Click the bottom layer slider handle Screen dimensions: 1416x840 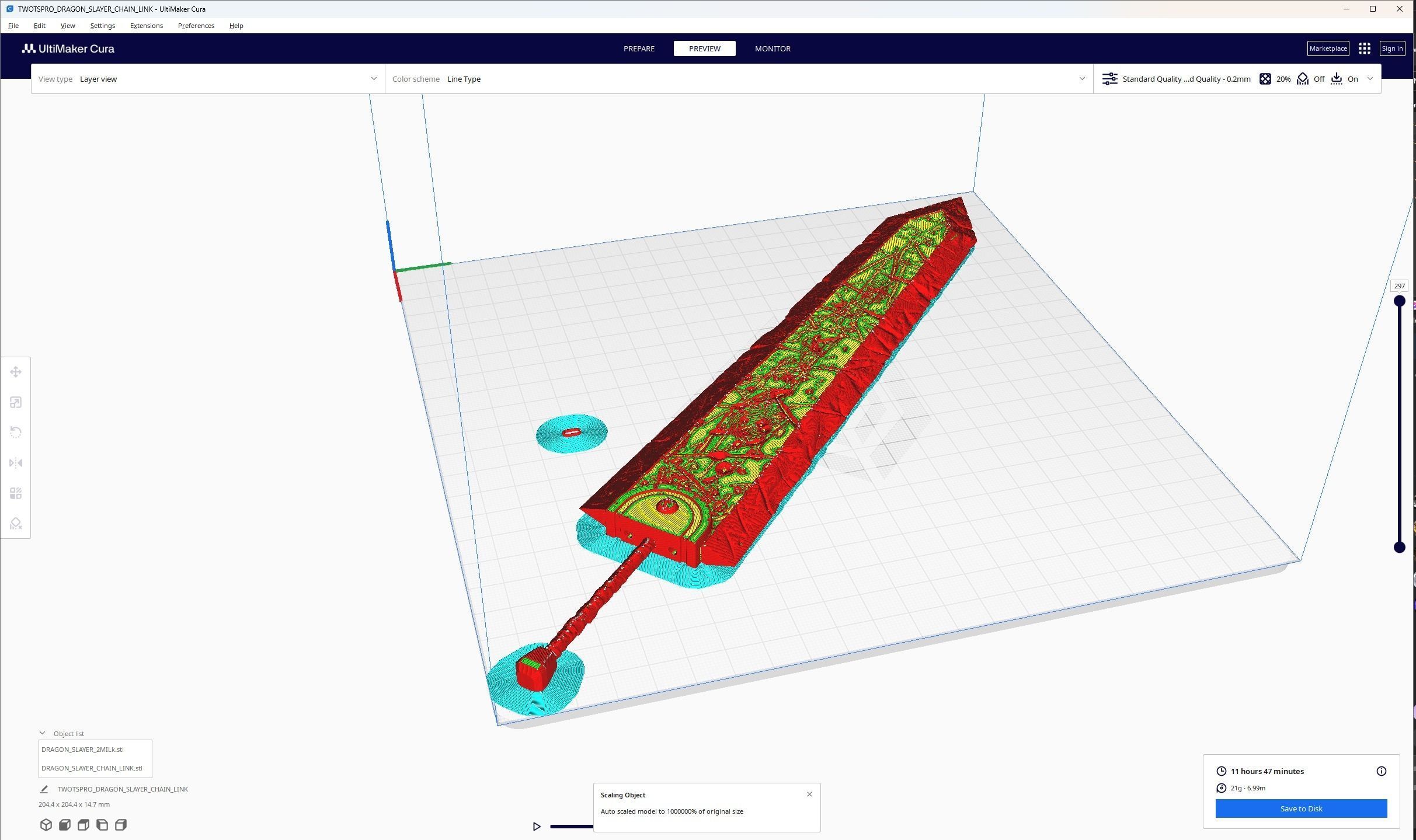coord(1400,547)
